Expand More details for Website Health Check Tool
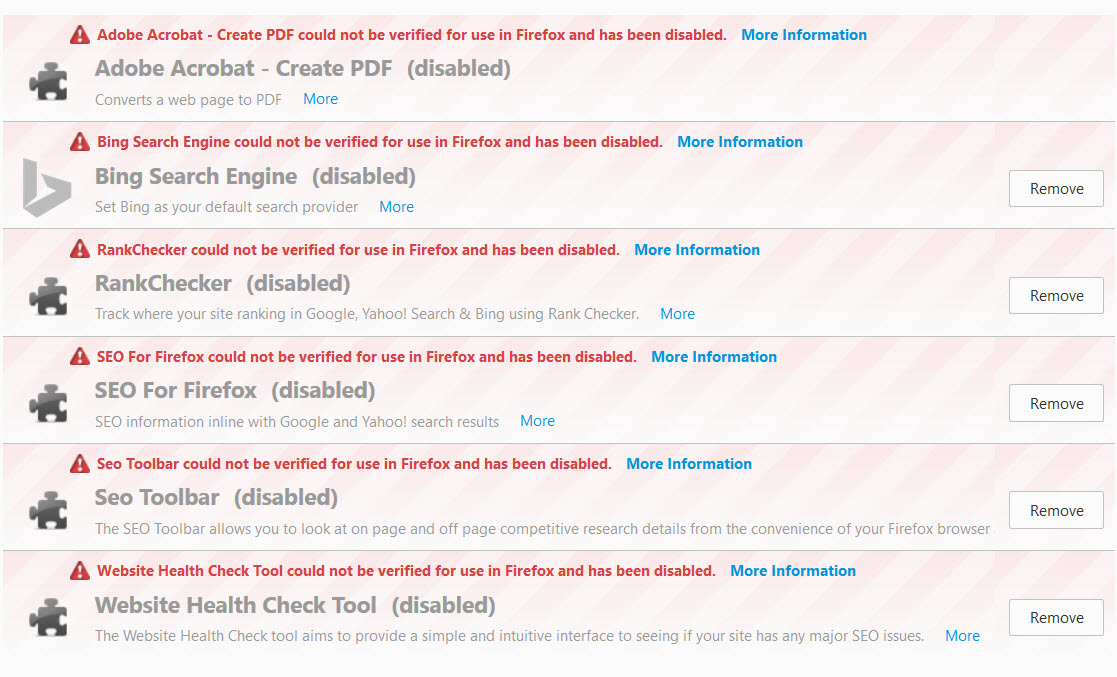The width and height of the screenshot is (1117, 677). tap(962, 636)
